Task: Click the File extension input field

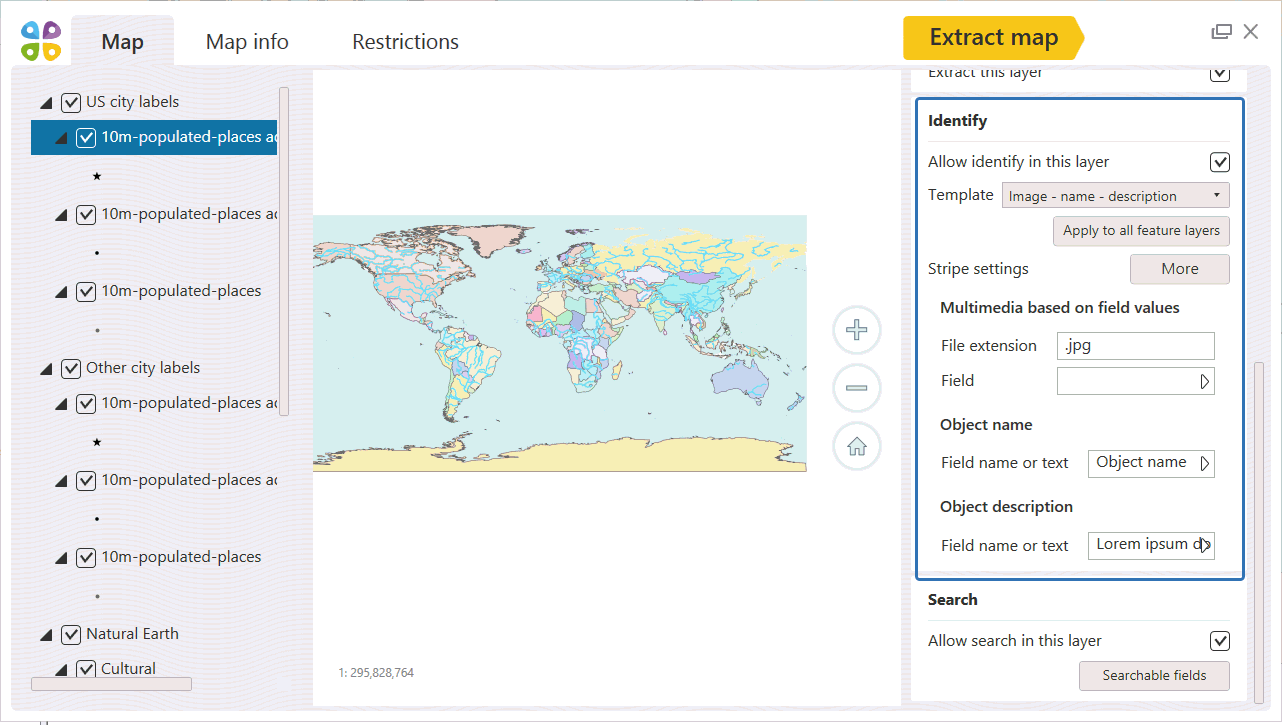Action: pyautogui.click(x=1135, y=346)
